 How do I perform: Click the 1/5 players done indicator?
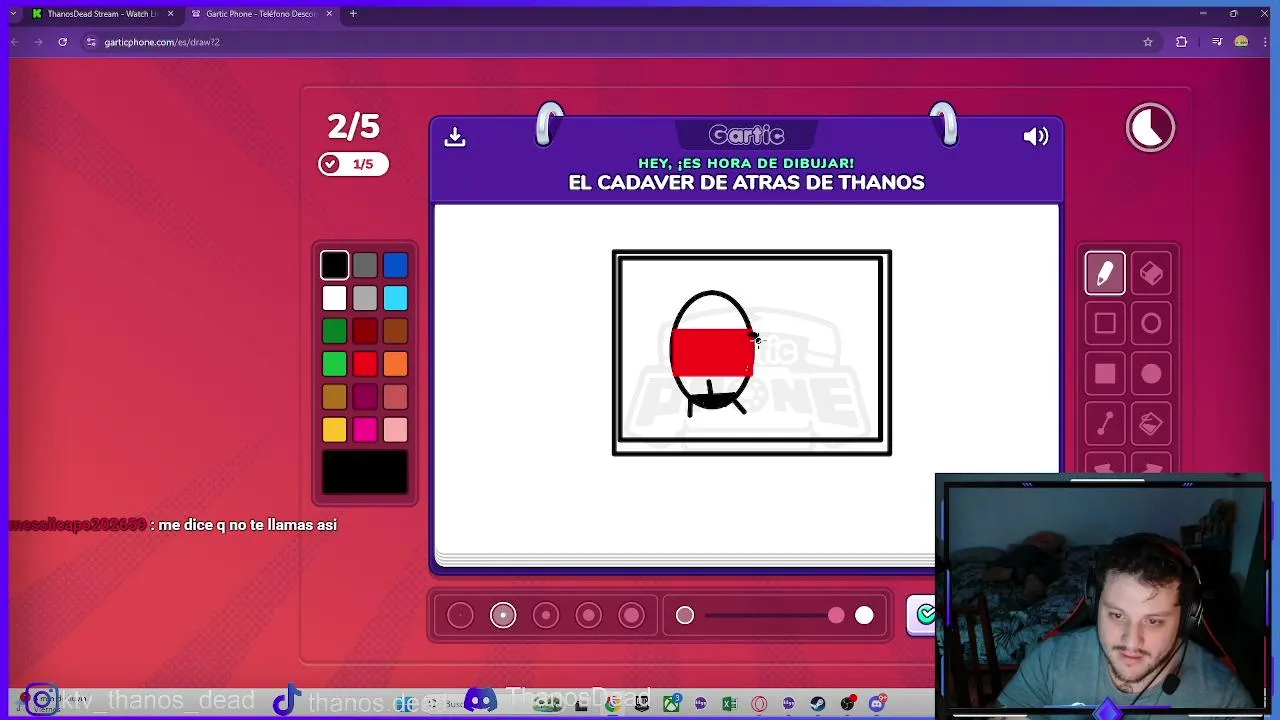tap(353, 164)
